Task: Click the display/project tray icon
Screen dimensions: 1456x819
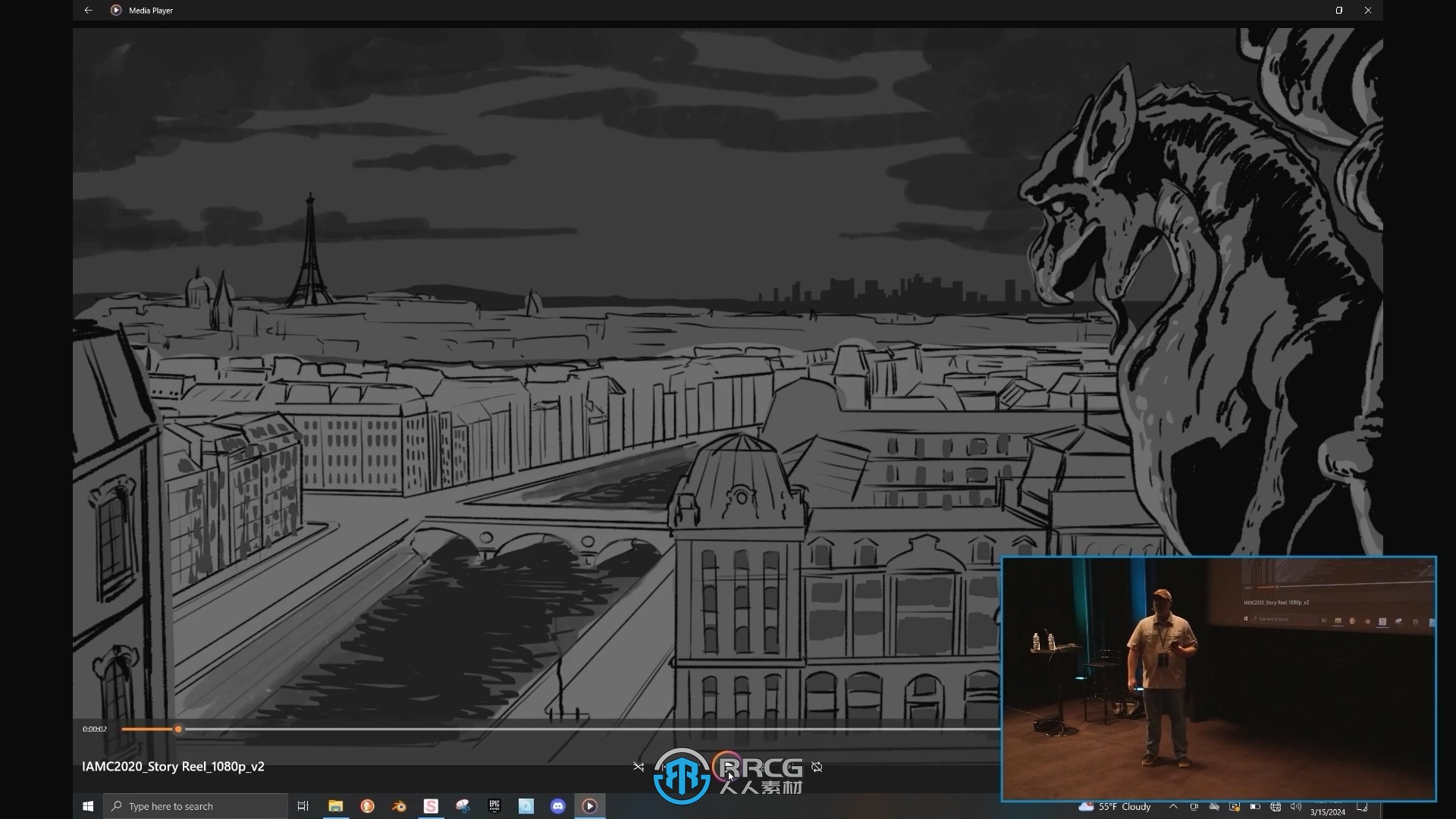Action: pyautogui.click(x=1194, y=806)
